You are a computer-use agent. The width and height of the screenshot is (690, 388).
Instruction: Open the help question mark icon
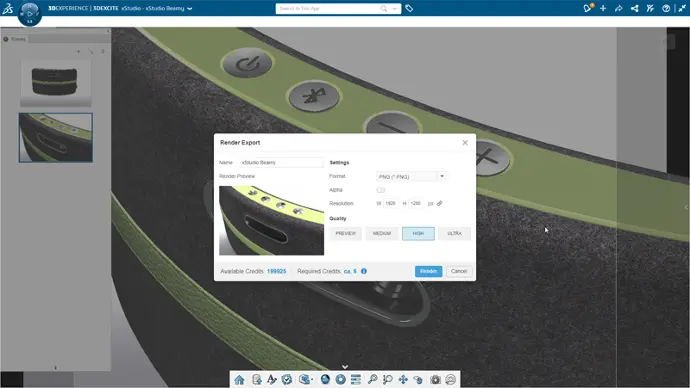coord(666,8)
